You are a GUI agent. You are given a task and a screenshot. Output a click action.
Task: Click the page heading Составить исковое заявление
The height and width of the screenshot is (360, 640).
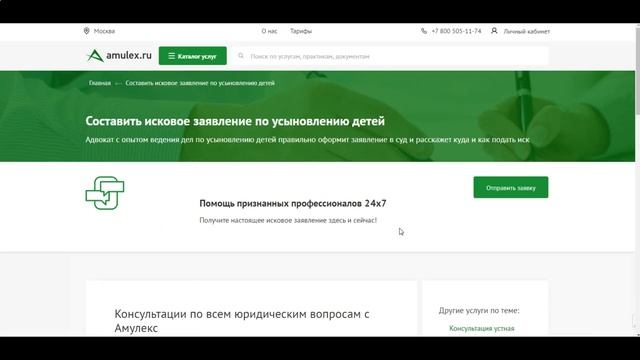click(x=235, y=121)
